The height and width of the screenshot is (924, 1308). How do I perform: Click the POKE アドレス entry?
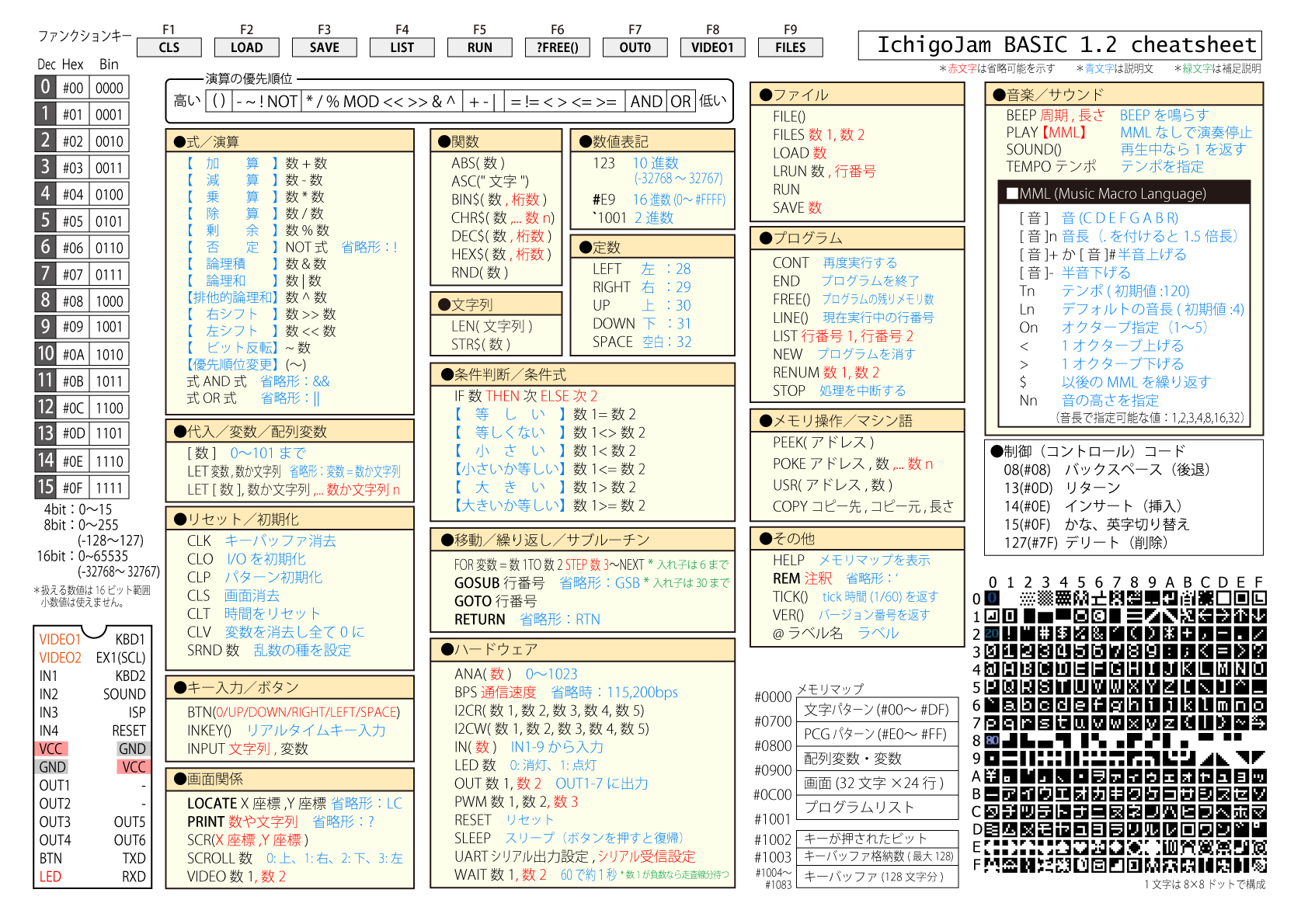click(x=853, y=464)
